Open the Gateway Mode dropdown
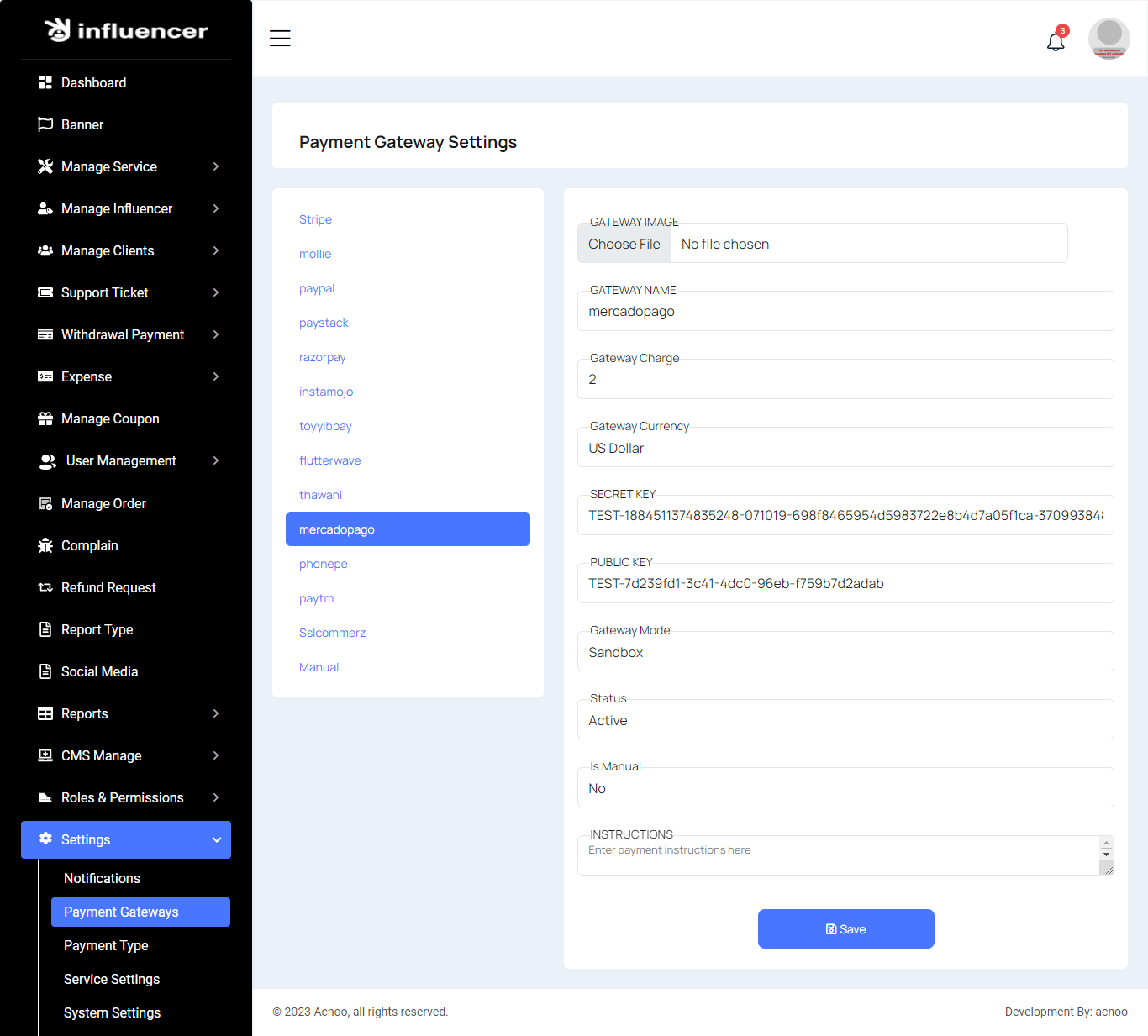The height and width of the screenshot is (1036, 1148). coord(845,652)
